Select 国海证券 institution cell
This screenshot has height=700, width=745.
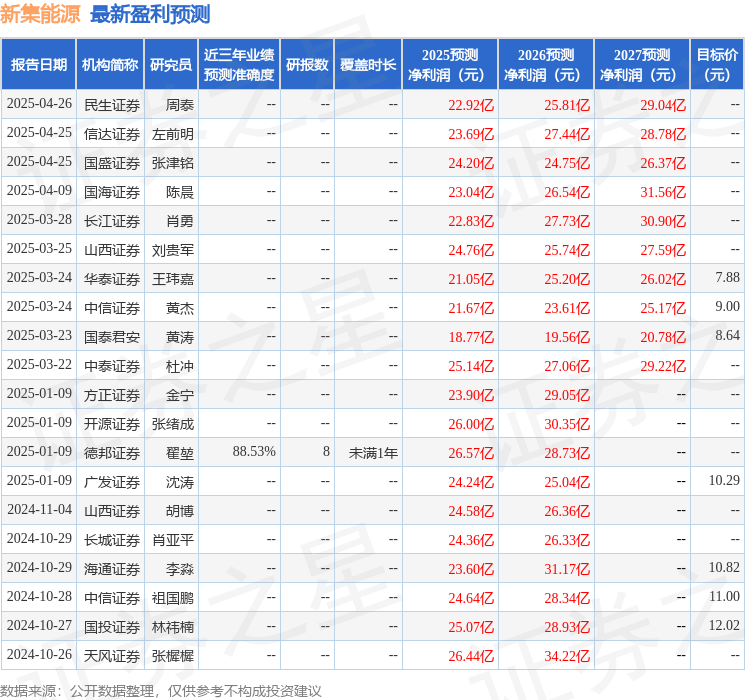click(x=112, y=192)
